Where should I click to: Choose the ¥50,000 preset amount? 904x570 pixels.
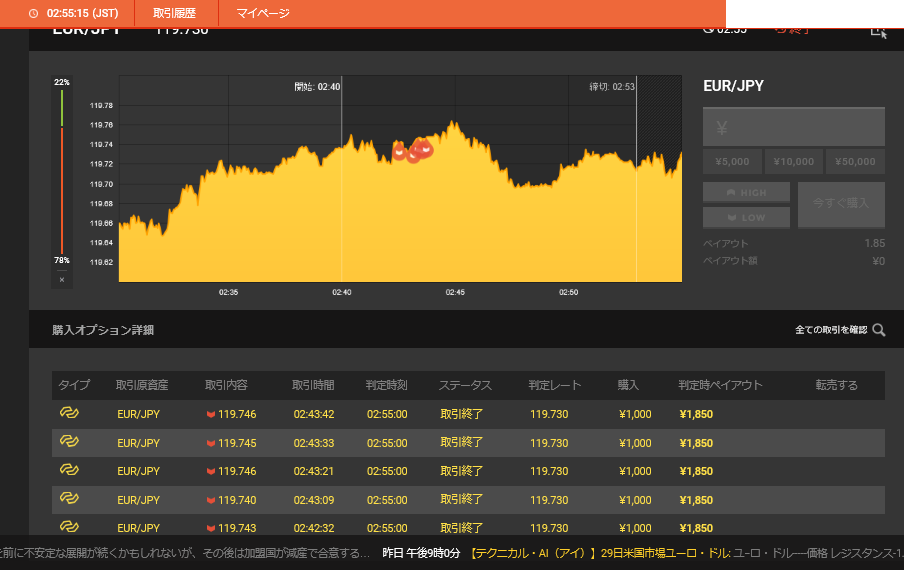(x=855, y=161)
